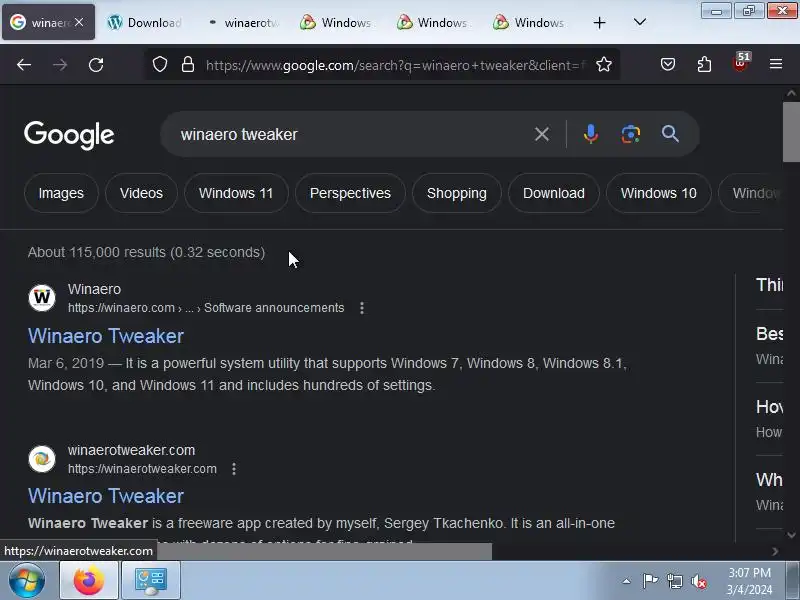Click the horizontal scrollbar right arrow
Image resolution: width=800 pixels, height=600 pixels.
776,551
